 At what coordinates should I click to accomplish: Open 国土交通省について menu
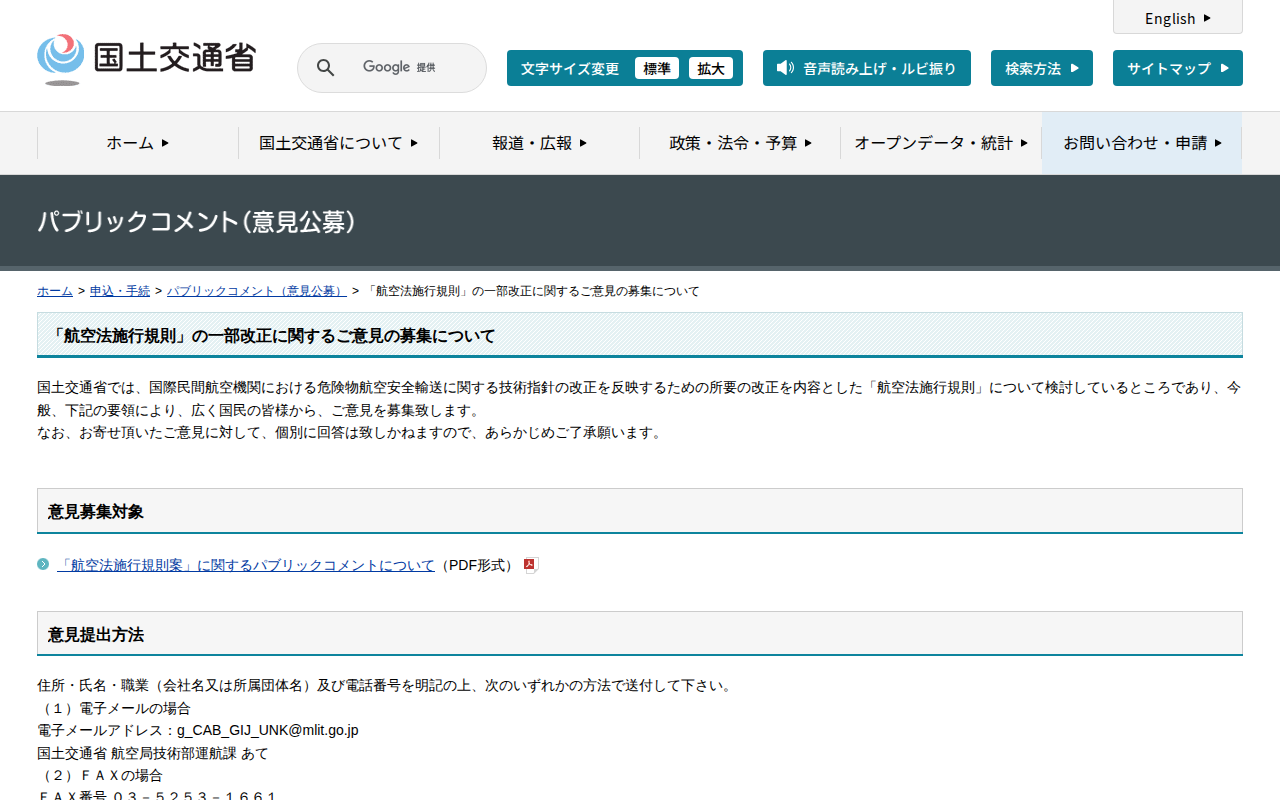(x=339, y=143)
